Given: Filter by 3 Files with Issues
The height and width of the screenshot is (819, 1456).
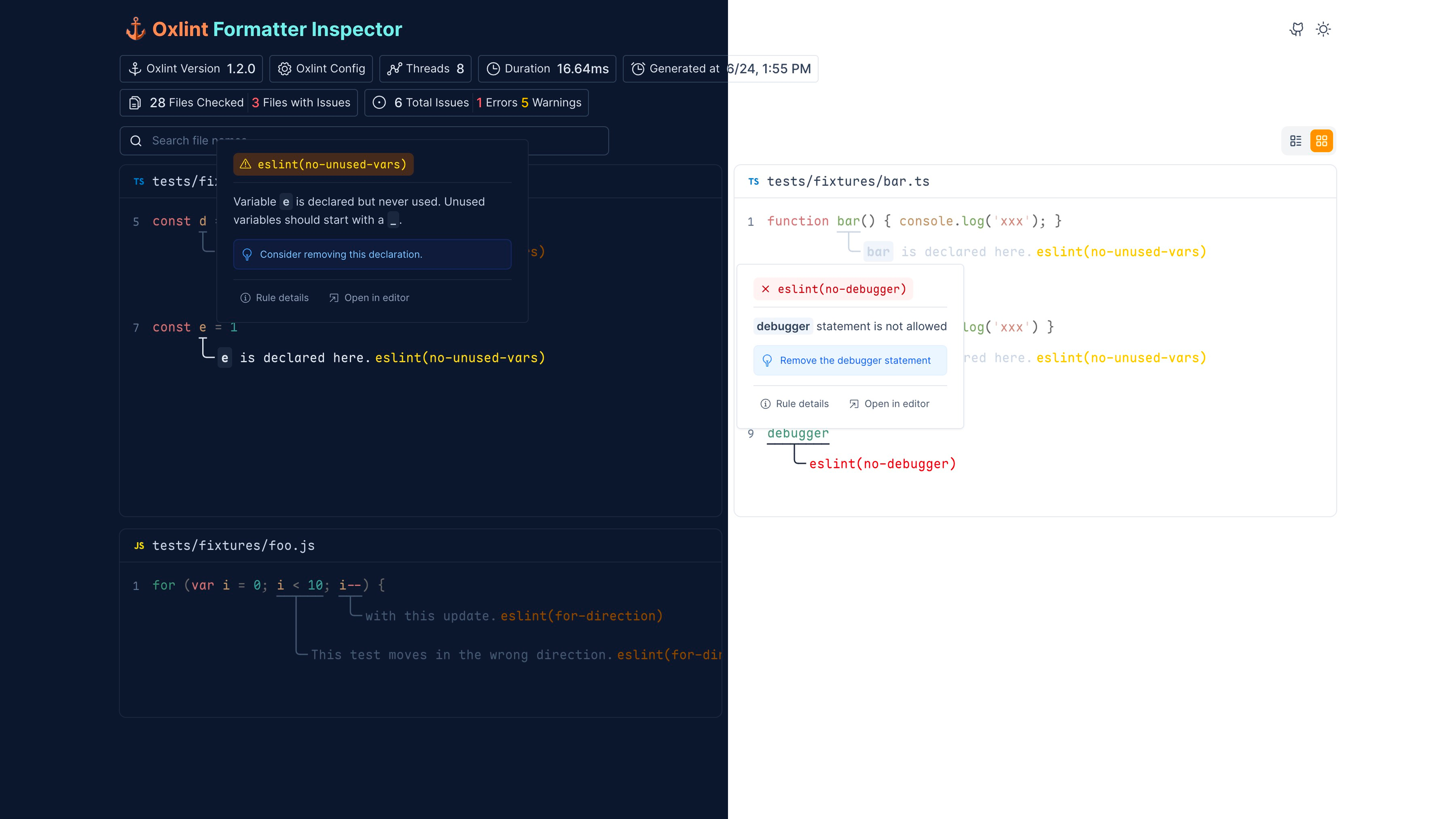Looking at the screenshot, I should tap(301, 103).
